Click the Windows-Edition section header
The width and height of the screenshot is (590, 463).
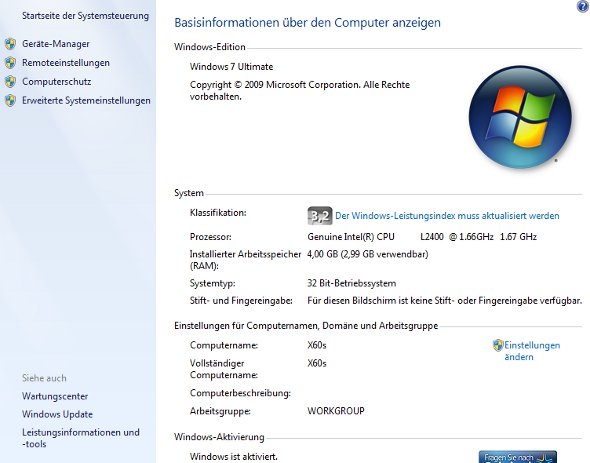click(x=210, y=47)
